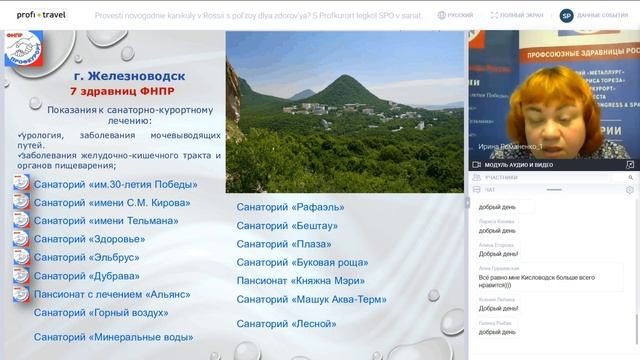The image size is (640, 360).
Task: Click Пансионат «Княжна Мэри» text
Action: click(300, 281)
